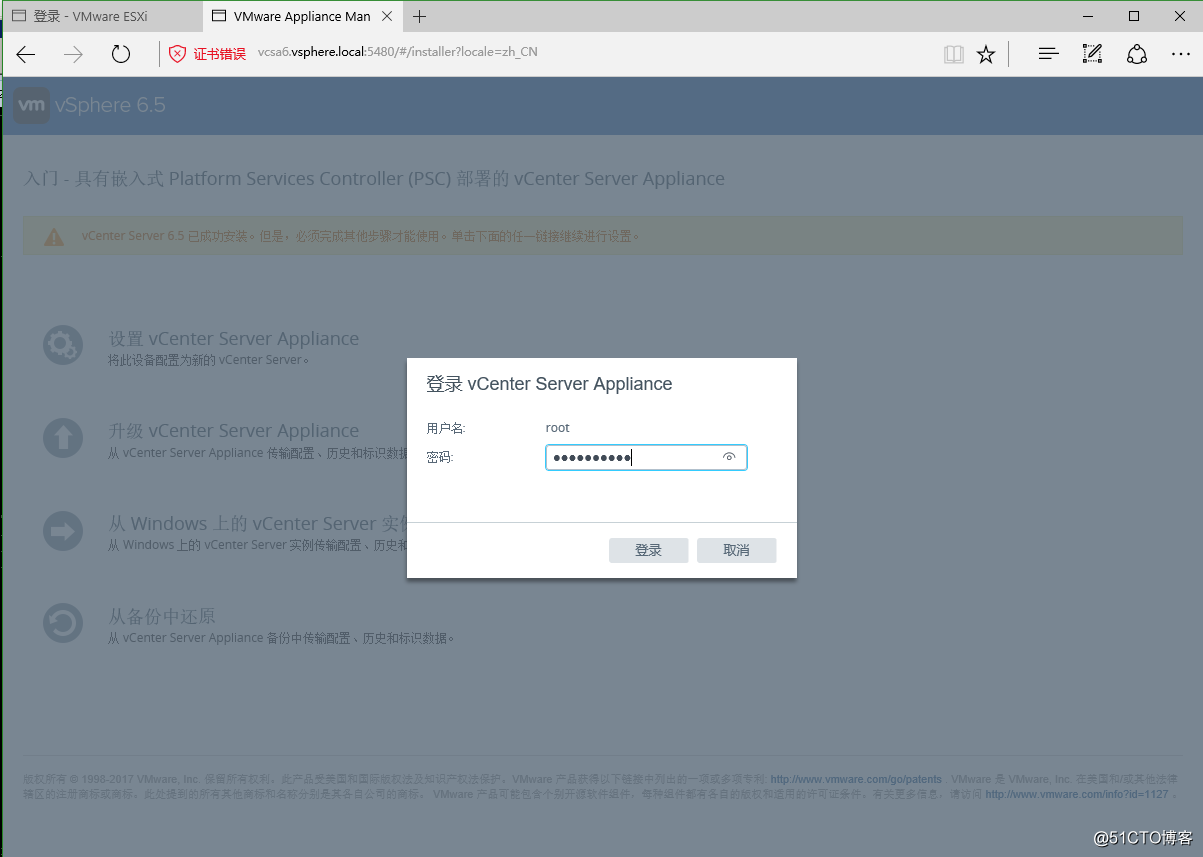Open a new browser tab with plus
The height and width of the screenshot is (857, 1203).
click(x=419, y=16)
